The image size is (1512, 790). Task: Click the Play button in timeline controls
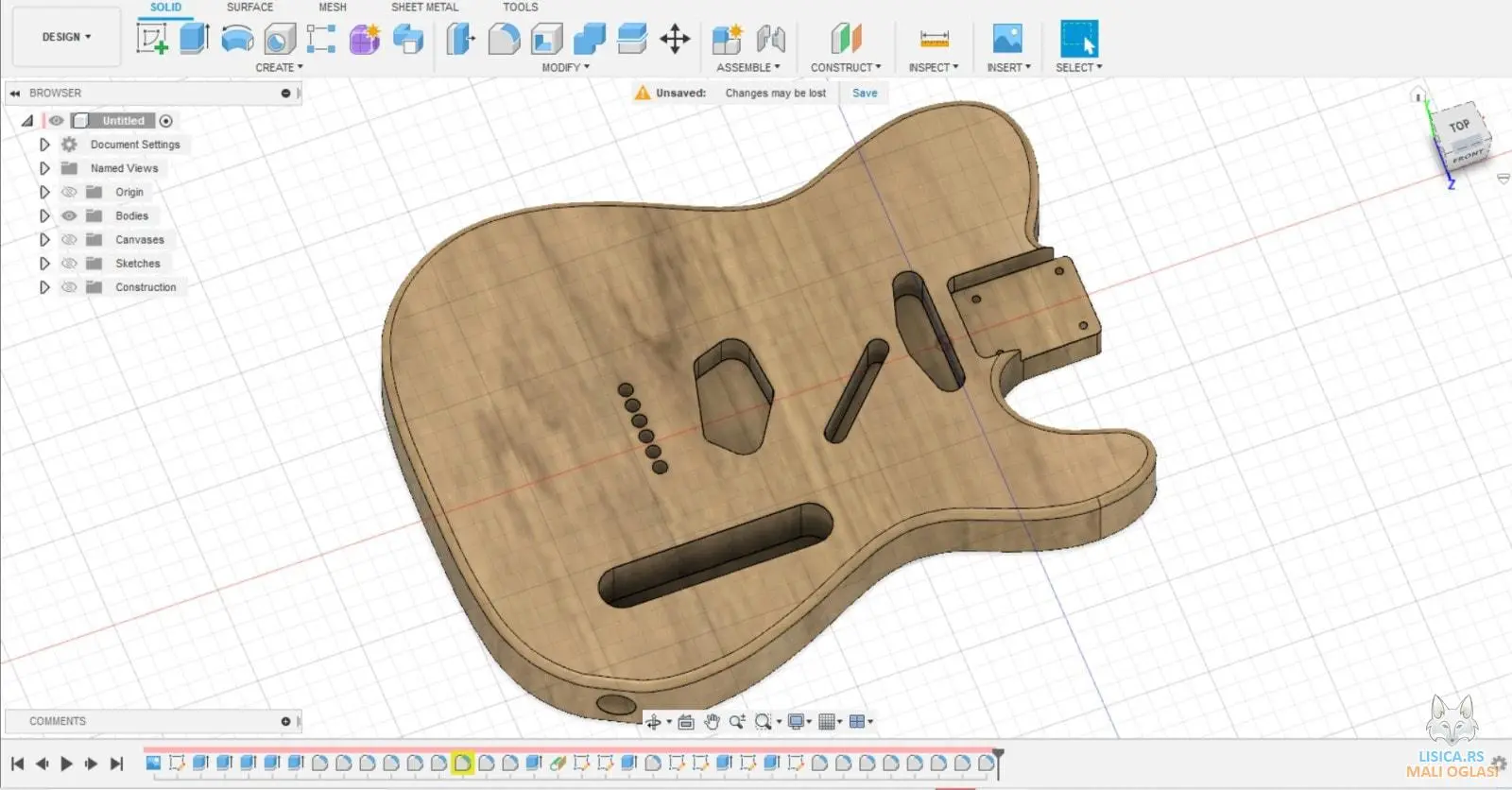click(66, 764)
